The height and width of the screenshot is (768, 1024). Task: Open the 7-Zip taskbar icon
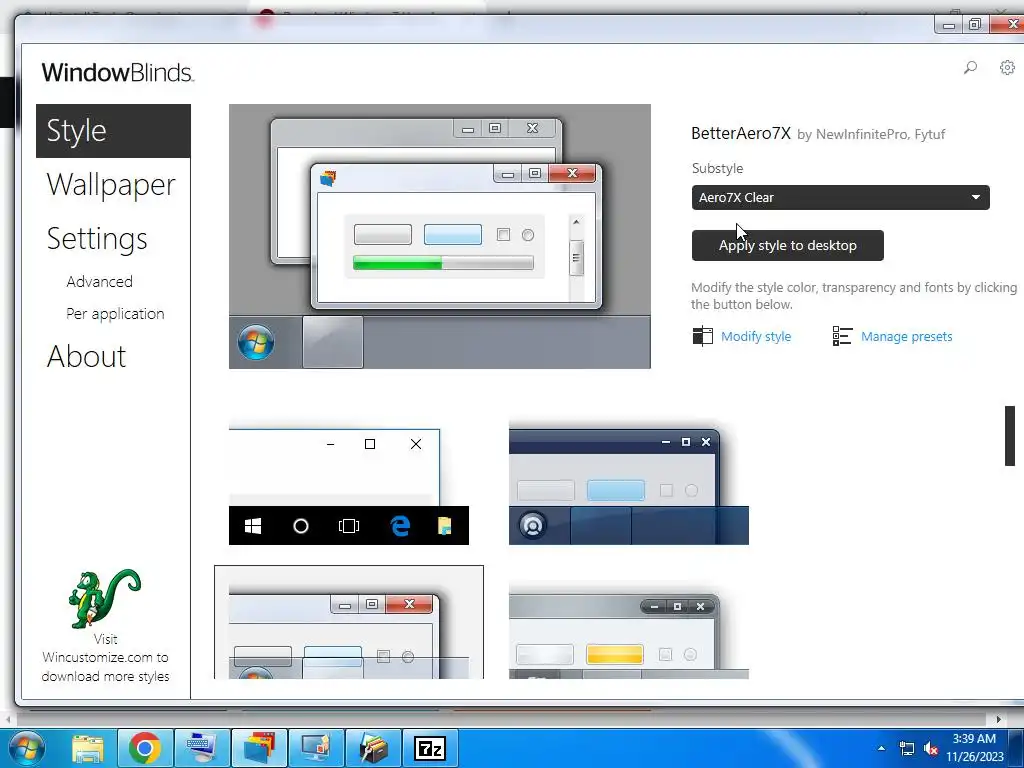pos(430,748)
